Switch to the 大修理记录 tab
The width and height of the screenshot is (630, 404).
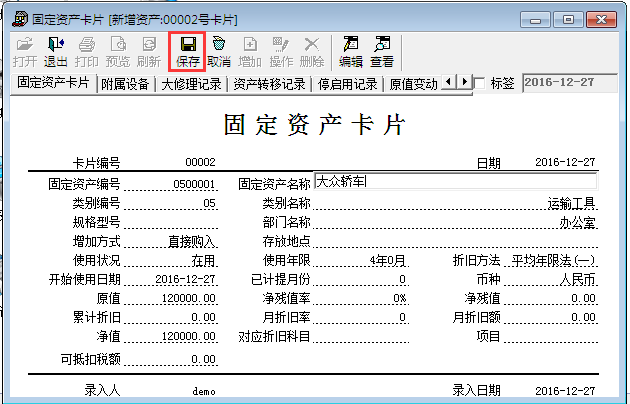tap(191, 84)
